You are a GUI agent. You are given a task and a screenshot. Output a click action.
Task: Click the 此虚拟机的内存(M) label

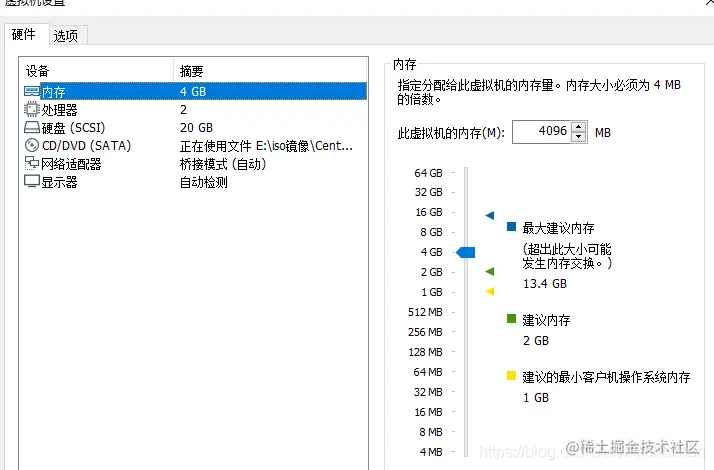[451, 133]
